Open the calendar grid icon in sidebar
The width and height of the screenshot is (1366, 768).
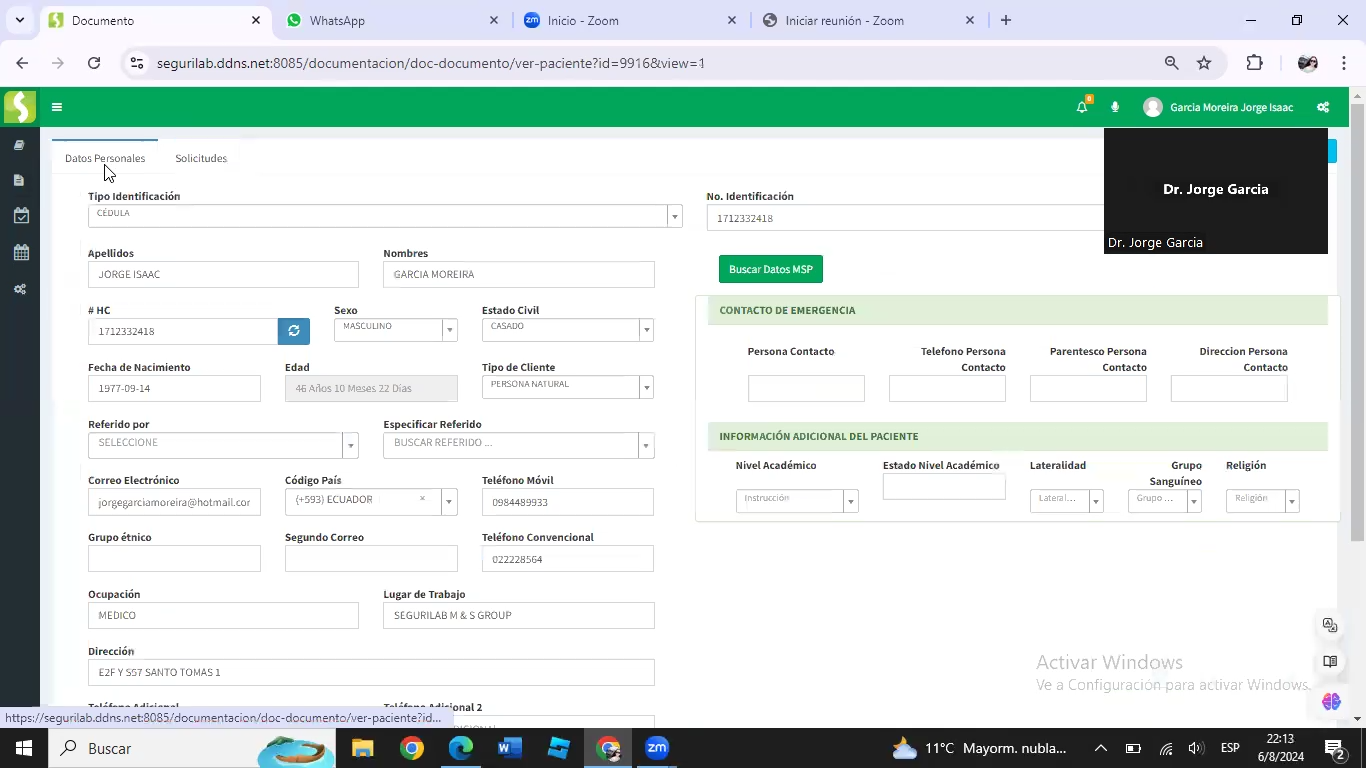tap(21, 252)
